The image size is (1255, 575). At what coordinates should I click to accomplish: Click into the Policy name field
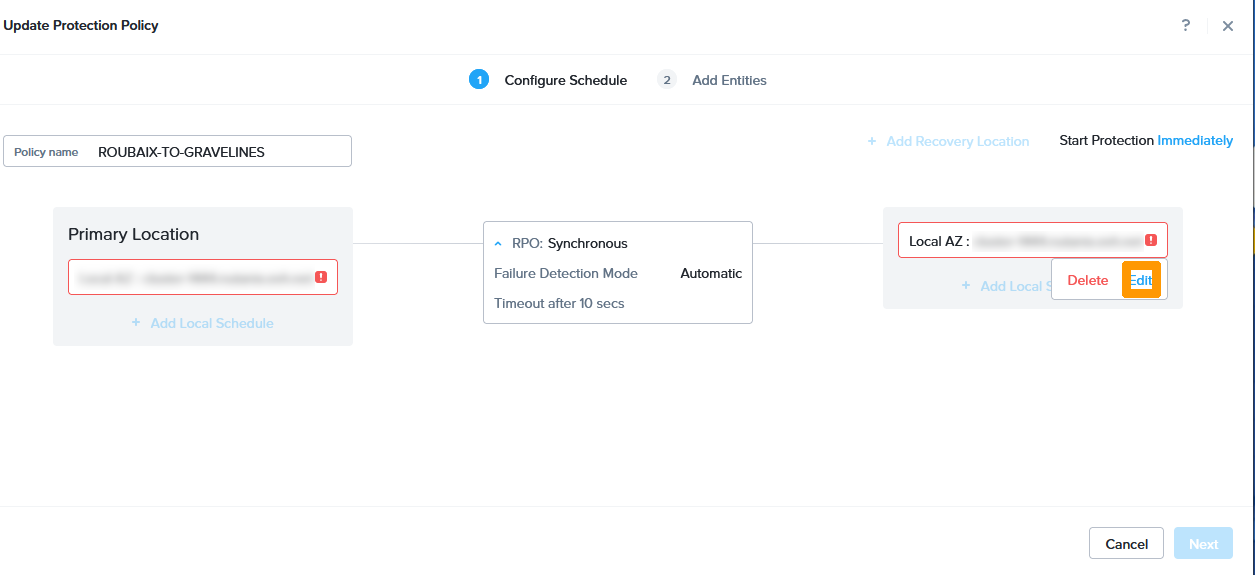click(220, 152)
